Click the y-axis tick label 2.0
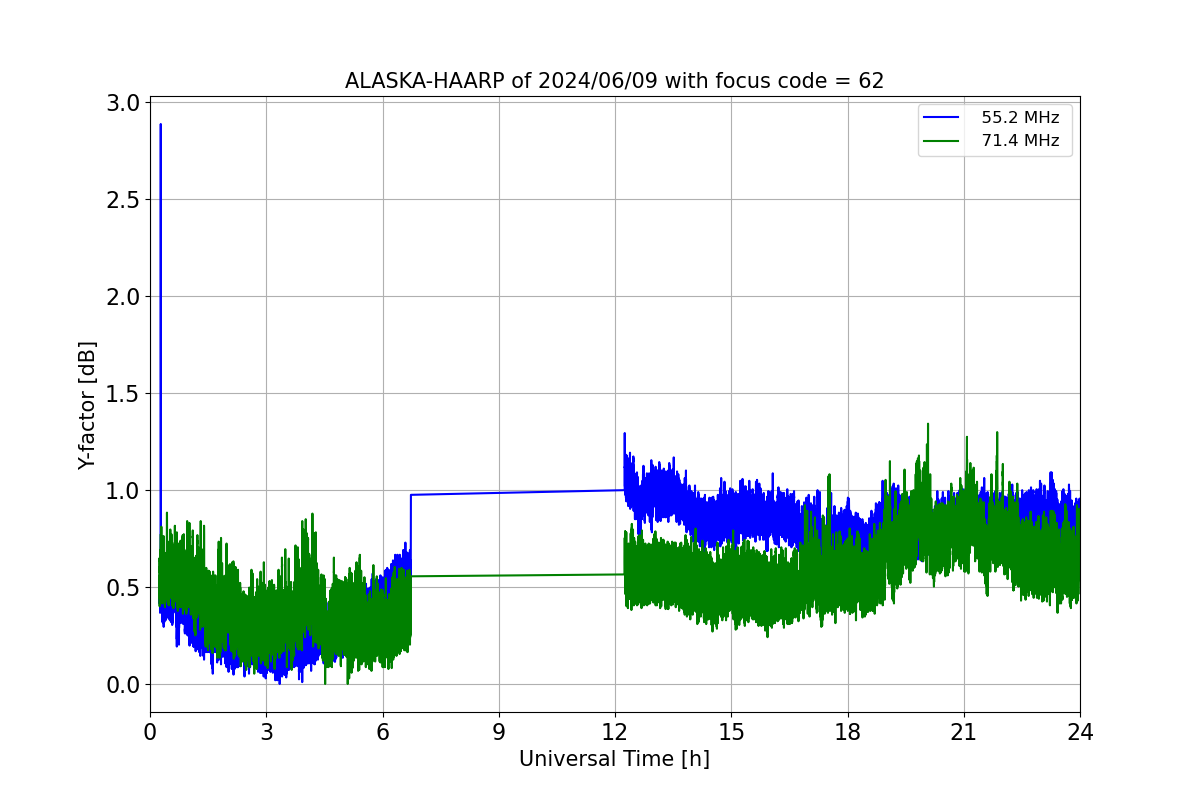Image resolution: width=1200 pixels, height=800 pixels. [x=123, y=297]
